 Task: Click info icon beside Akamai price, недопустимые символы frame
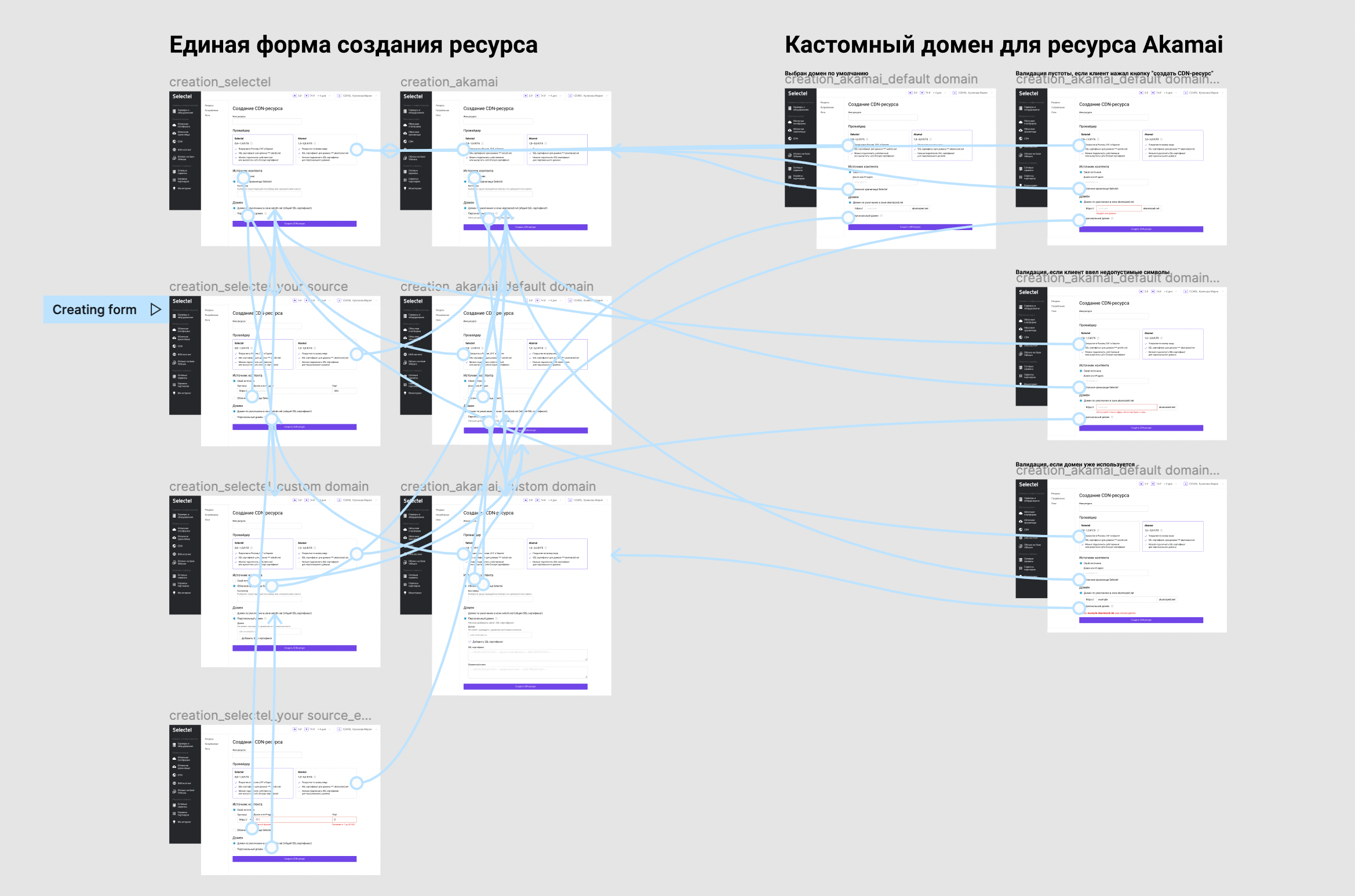pos(1161,338)
